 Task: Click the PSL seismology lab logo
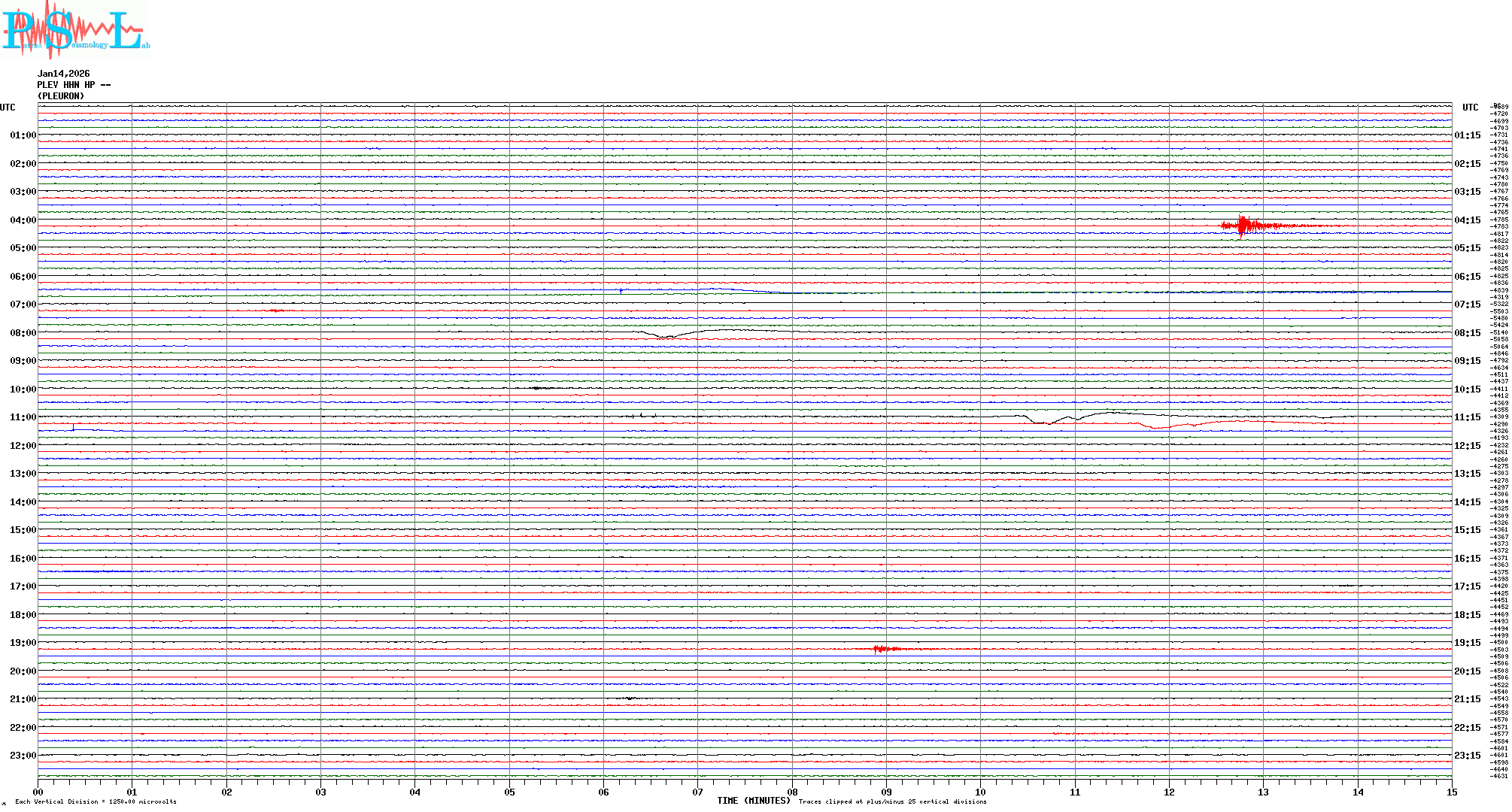(x=75, y=30)
